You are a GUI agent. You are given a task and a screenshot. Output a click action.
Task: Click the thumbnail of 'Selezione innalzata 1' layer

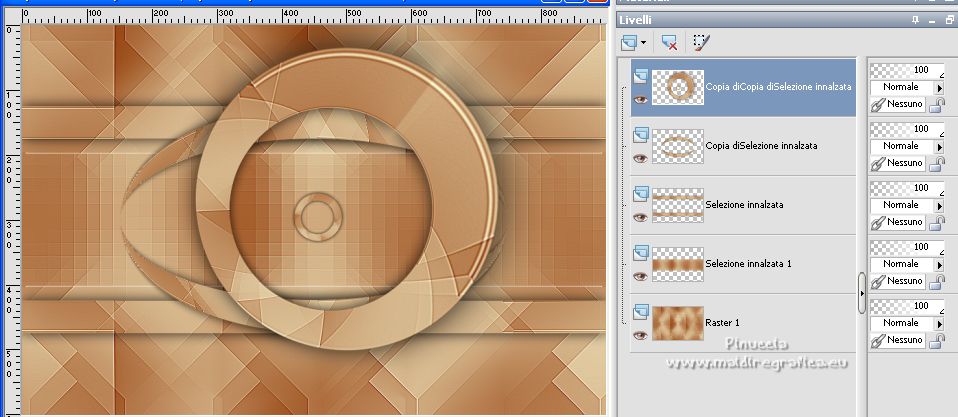pyautogui.click(x=678, y=264)
